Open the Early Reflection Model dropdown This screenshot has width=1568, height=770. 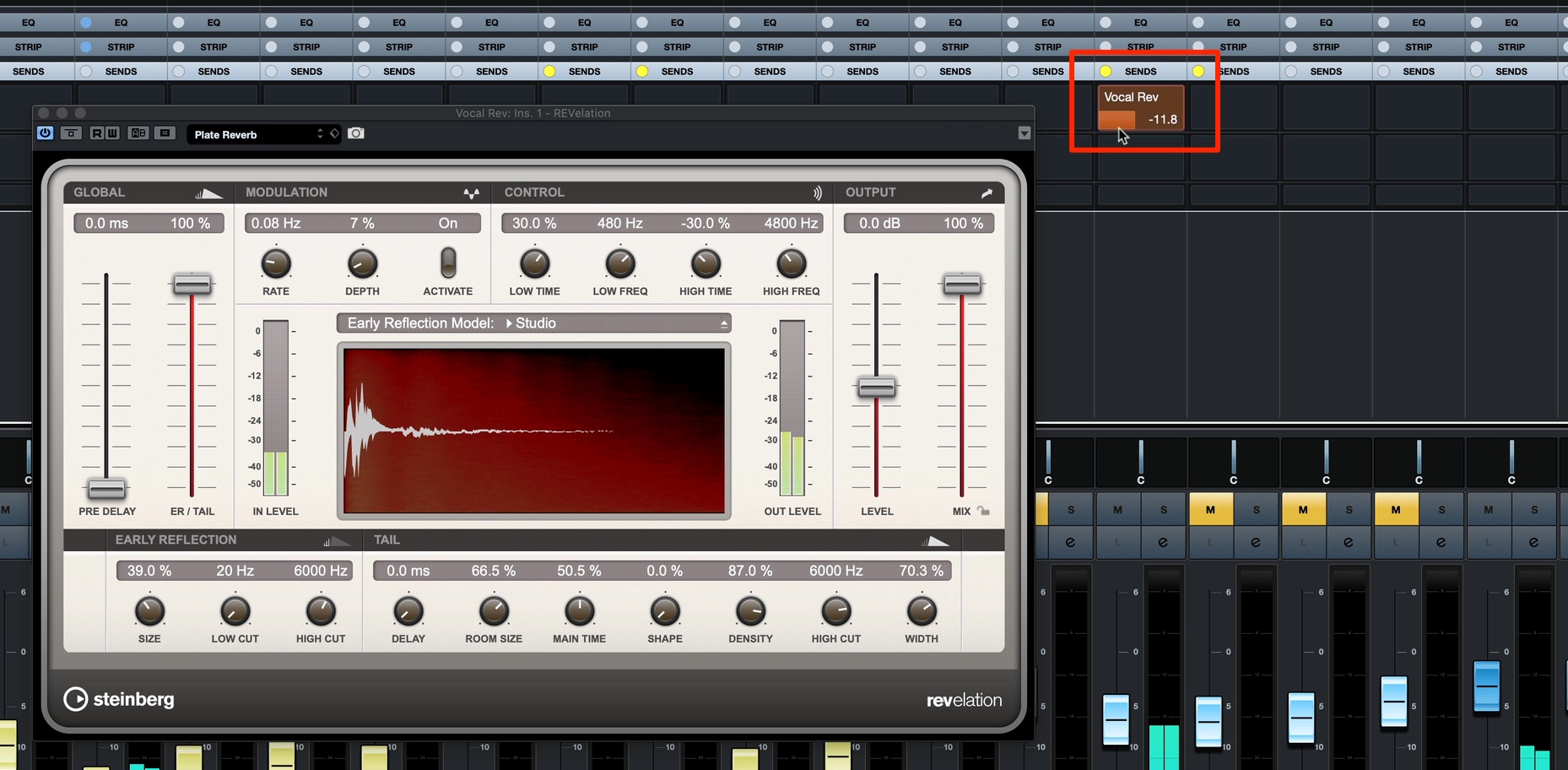(x=534, y=323)
